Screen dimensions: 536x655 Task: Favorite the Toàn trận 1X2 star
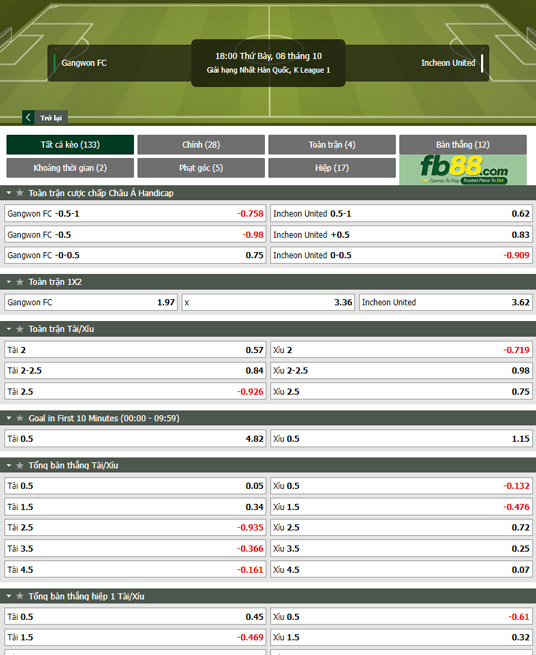(20, 282)
